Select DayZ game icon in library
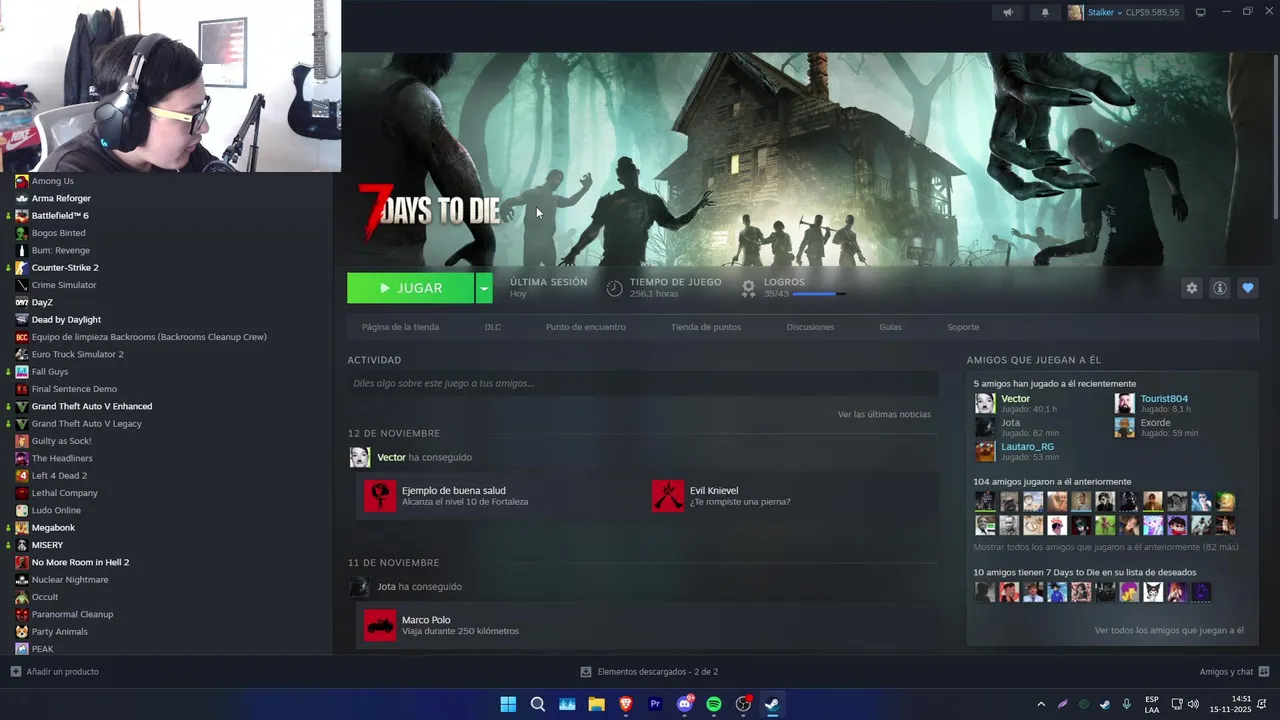1280x720 pixels. 22,302
